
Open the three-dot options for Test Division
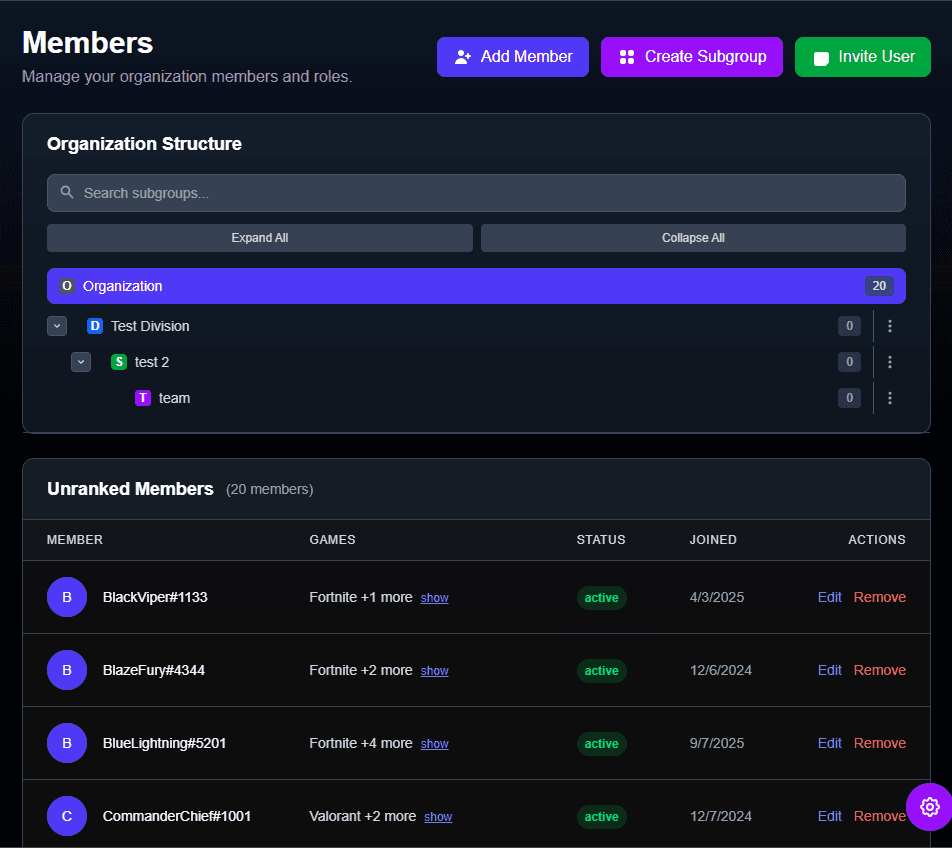point(890,325)
